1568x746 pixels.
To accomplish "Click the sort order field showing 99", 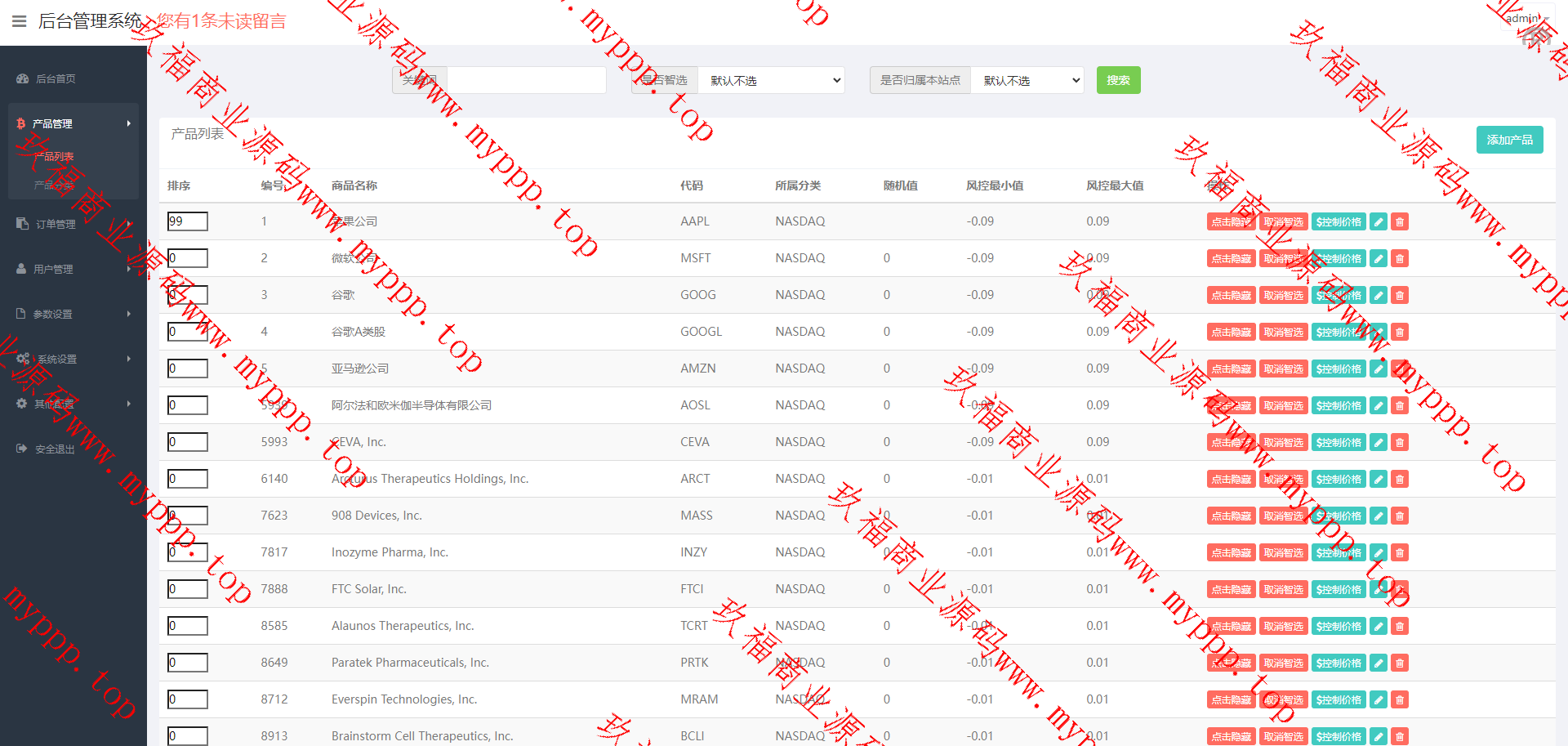I will (187, 221).
